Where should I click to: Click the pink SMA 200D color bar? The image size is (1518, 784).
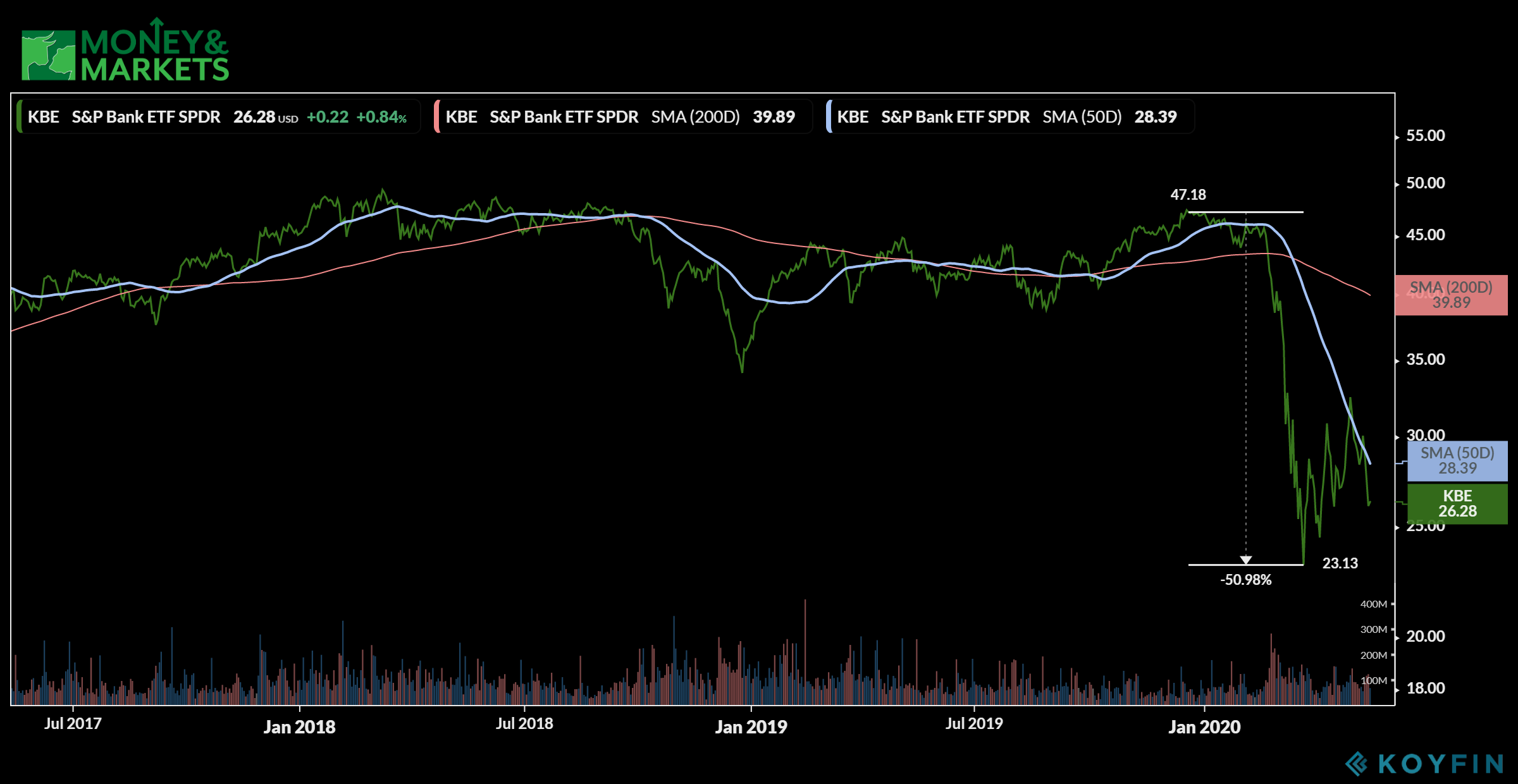(x=436, y=117)
